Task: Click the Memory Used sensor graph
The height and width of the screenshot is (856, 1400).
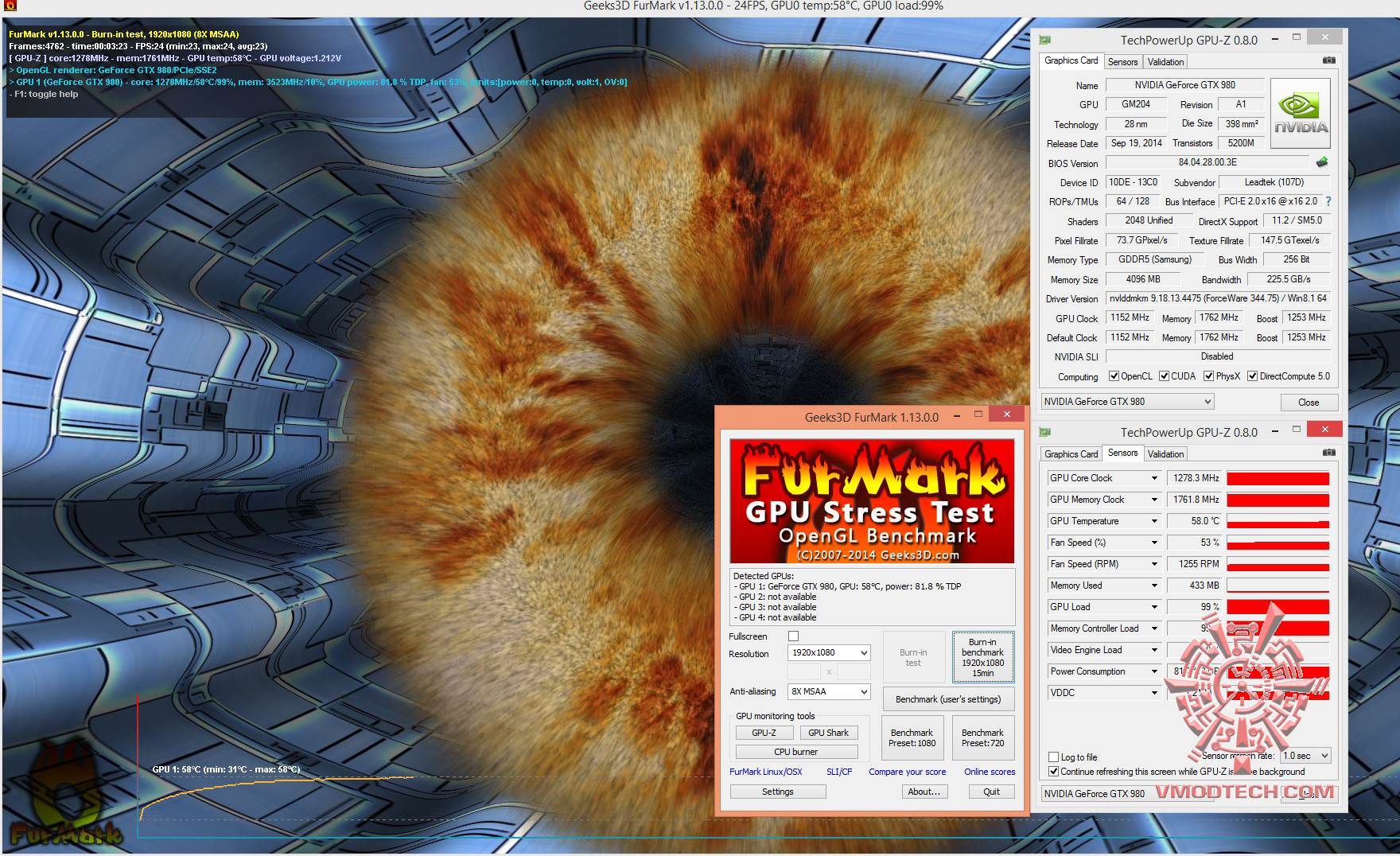Action: (1278, 586)
